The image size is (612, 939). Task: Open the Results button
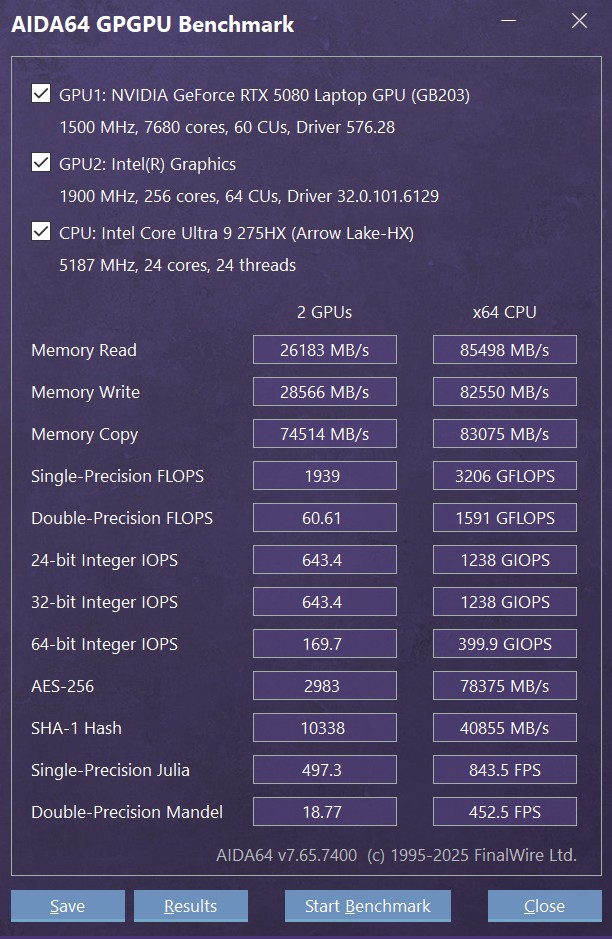190,906
